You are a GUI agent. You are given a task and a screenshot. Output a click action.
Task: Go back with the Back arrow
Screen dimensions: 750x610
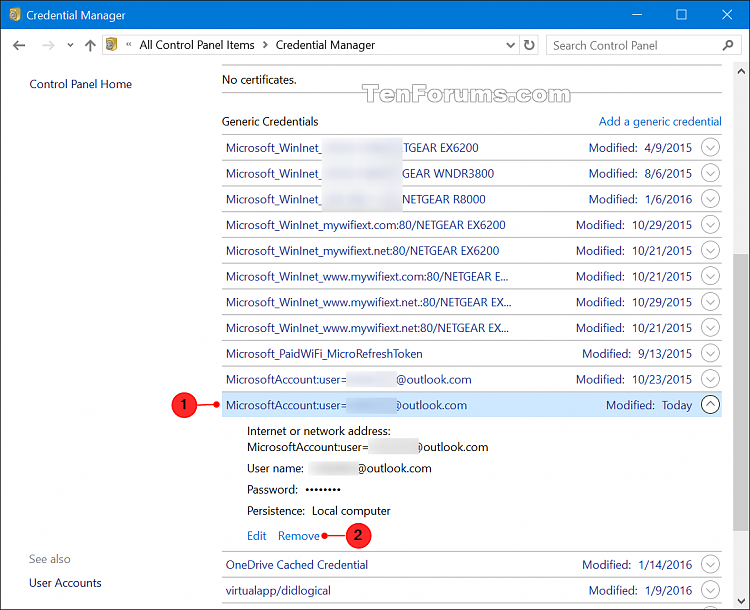click(x=19, y=45)
